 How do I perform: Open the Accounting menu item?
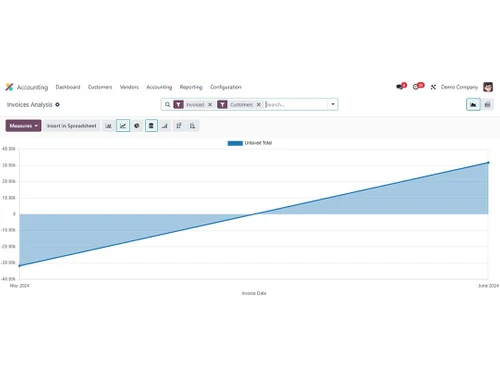159,87
